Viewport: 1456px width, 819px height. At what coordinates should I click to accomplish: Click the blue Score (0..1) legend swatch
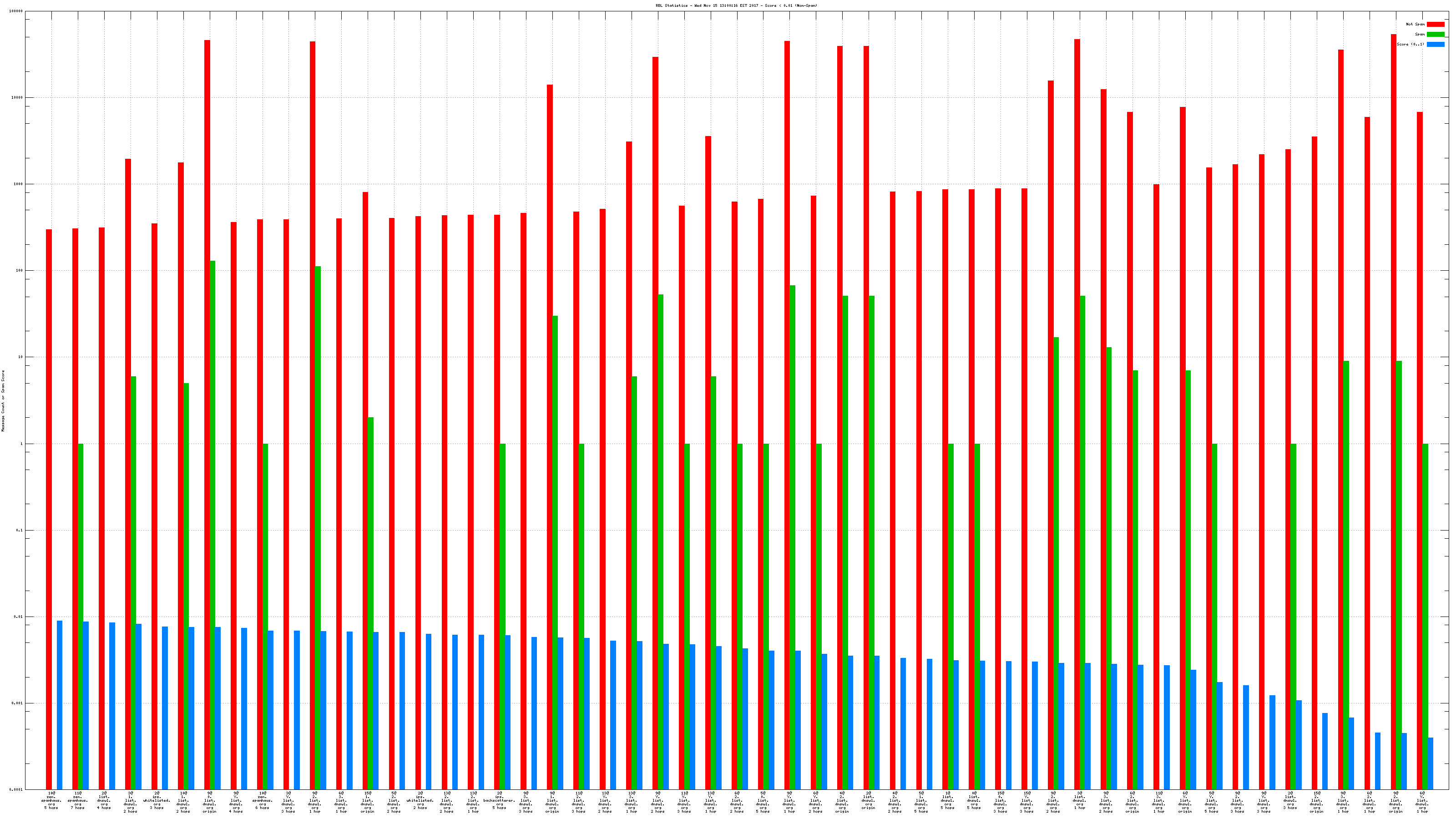coord(1435,44)
